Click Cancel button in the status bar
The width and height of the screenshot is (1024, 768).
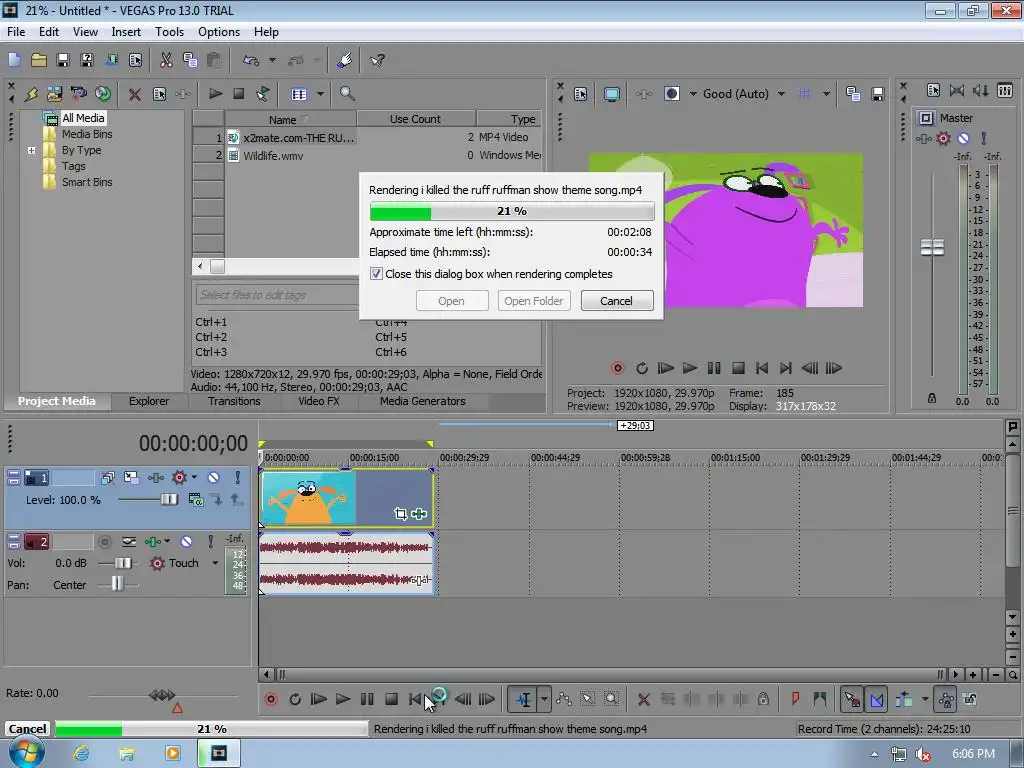click(x=27, y=729)
